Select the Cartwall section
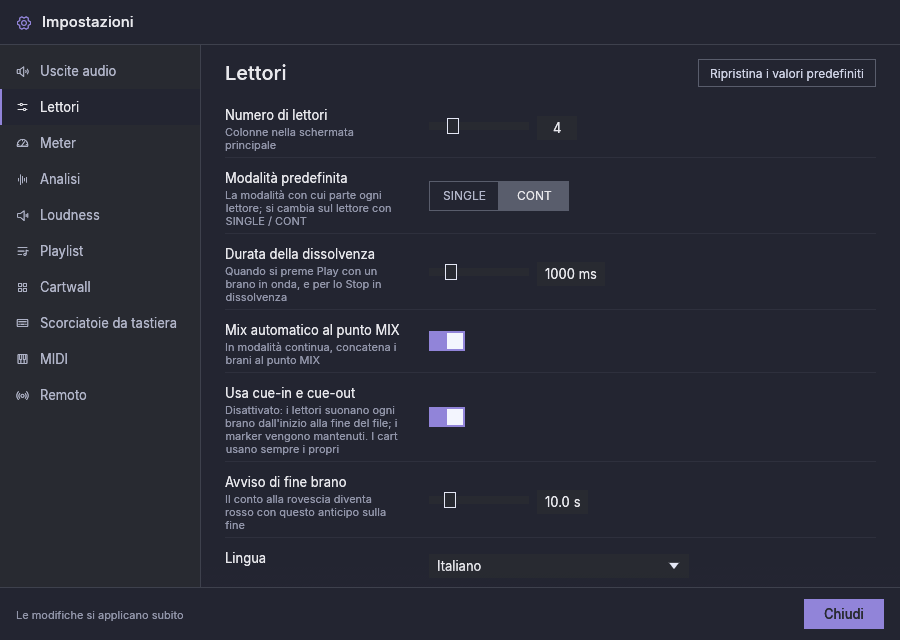The height and width of the screenshot is (640, 900). coord(100,287)
